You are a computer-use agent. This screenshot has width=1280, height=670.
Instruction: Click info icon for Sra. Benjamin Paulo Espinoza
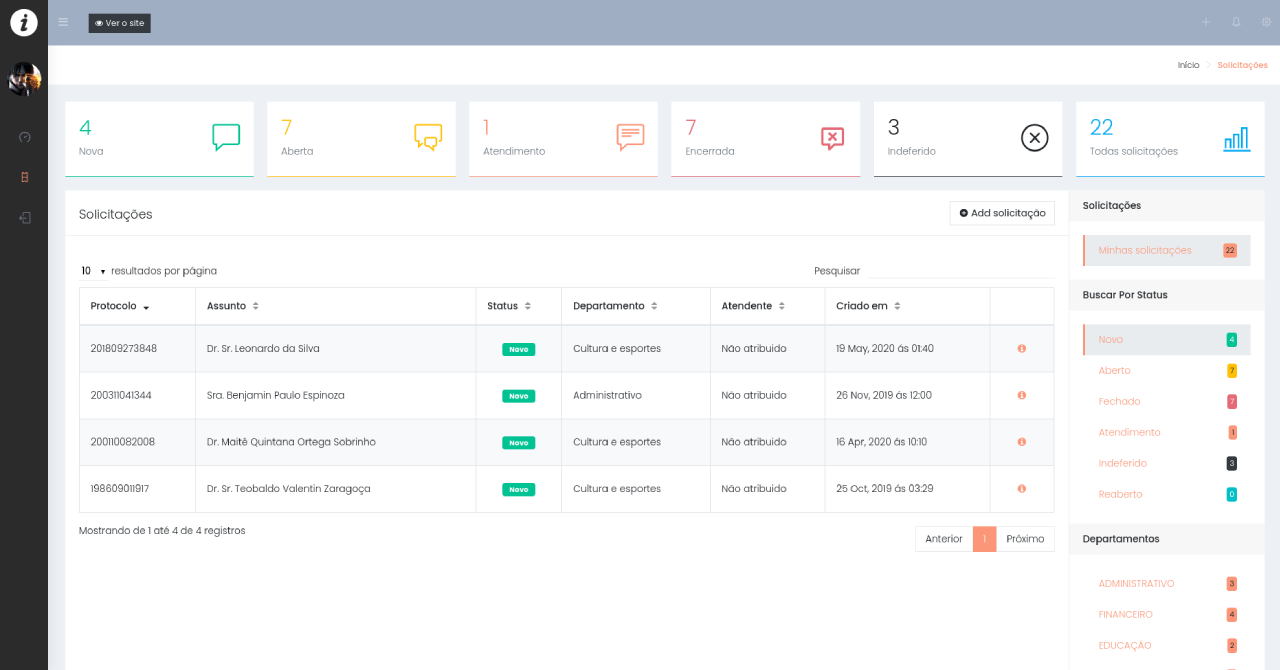[x=1021, y=396]
